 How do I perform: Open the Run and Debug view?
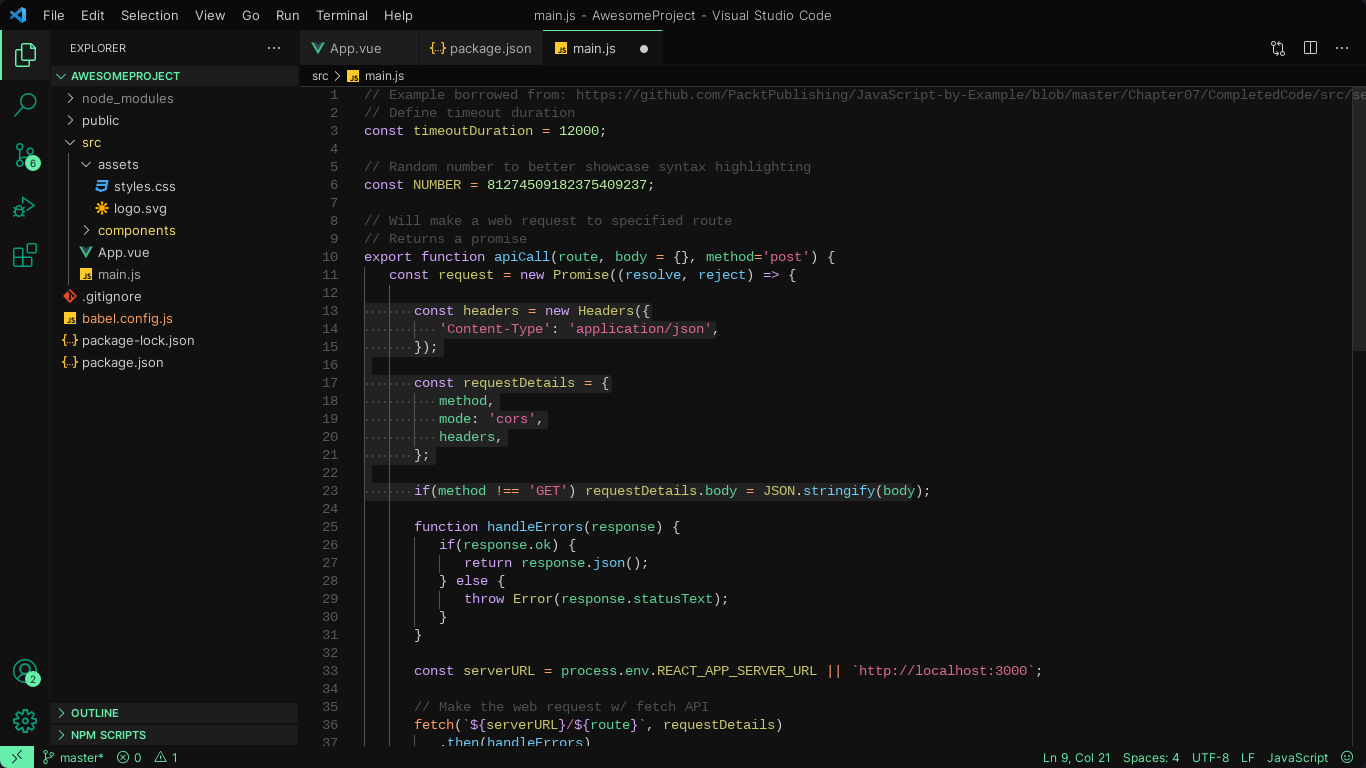pos(25,207)
